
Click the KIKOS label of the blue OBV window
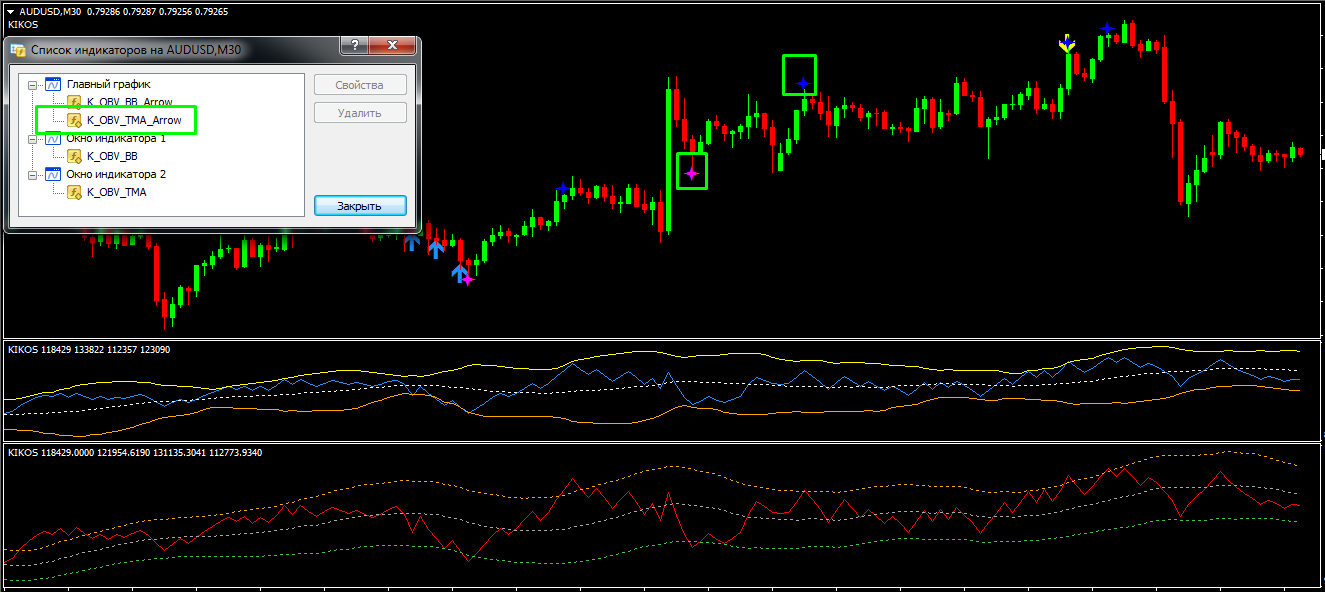(23, 349)
